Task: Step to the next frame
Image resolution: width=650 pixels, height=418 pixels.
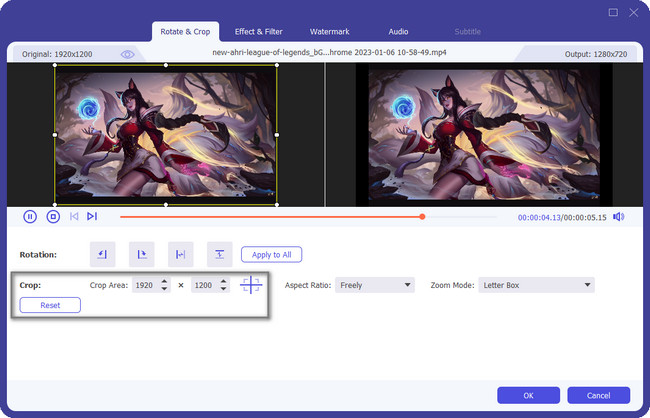Action: [x=92, y=216]
